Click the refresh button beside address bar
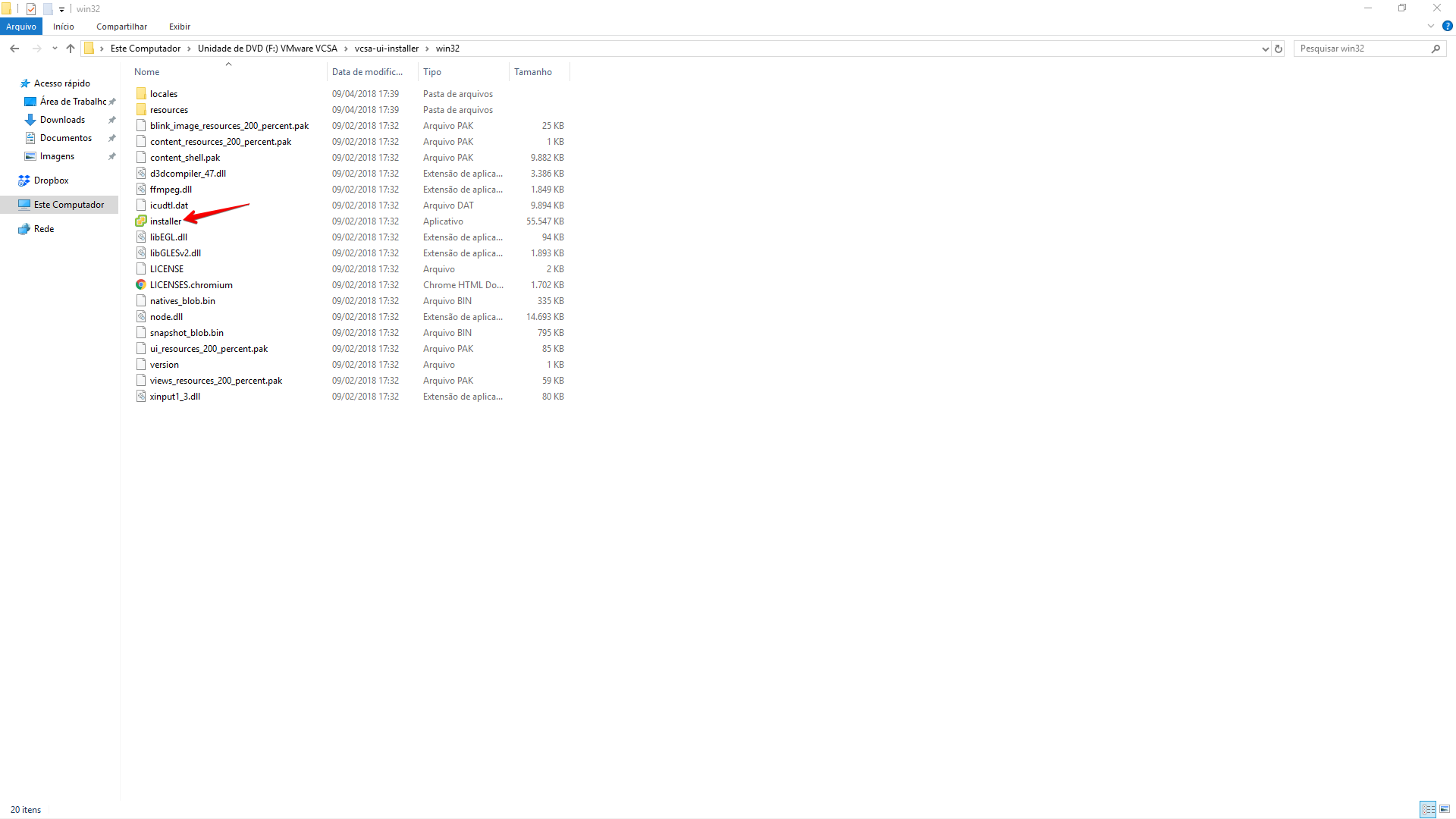Image resolution: width=1456 pixels, height=819 pixels. [1279, 49]
